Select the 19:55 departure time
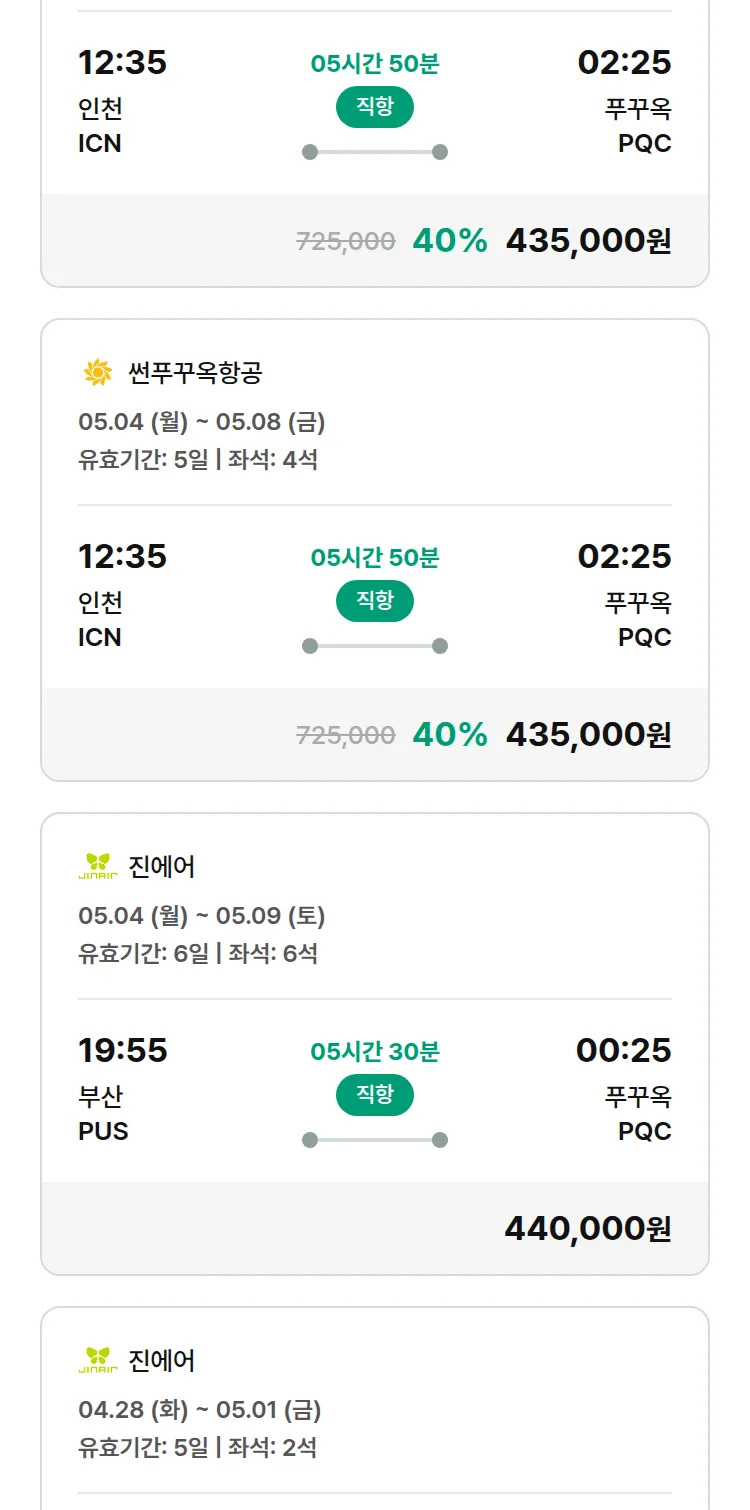The height and width of the screenshot is (1510, 750). [123, 1050]
